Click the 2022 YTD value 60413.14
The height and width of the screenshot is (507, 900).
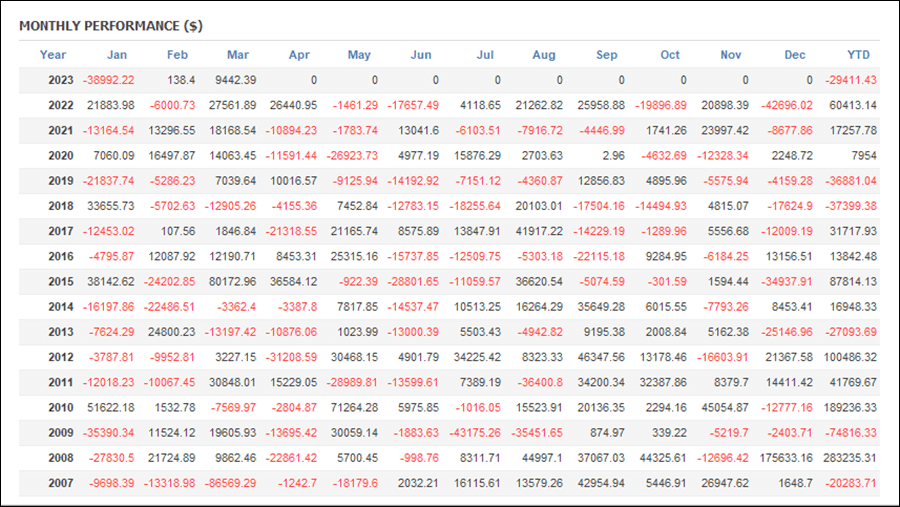point(853,106)
